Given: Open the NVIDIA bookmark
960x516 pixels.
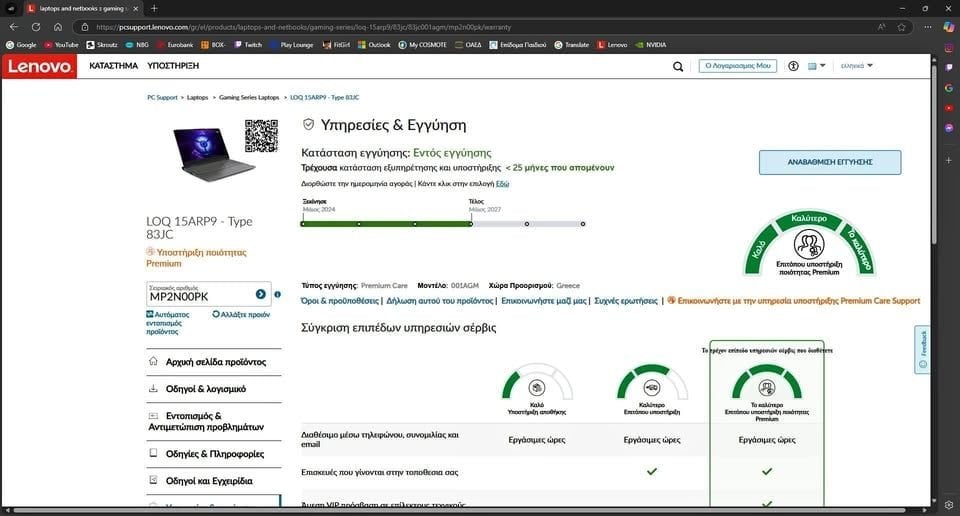Looking at the screenshot, I should [651, 45].
